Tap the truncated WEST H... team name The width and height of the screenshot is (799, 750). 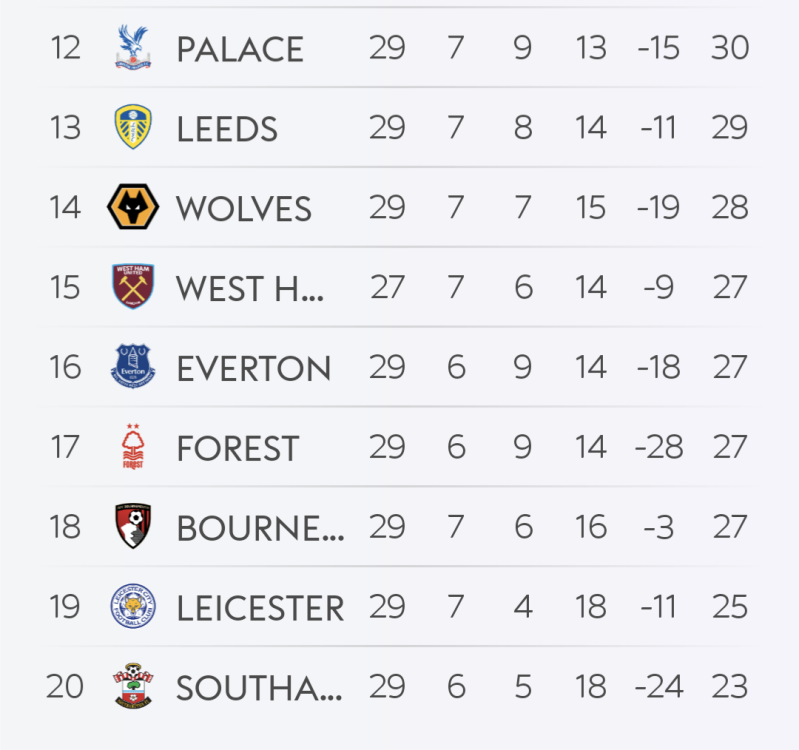[250, 288]
